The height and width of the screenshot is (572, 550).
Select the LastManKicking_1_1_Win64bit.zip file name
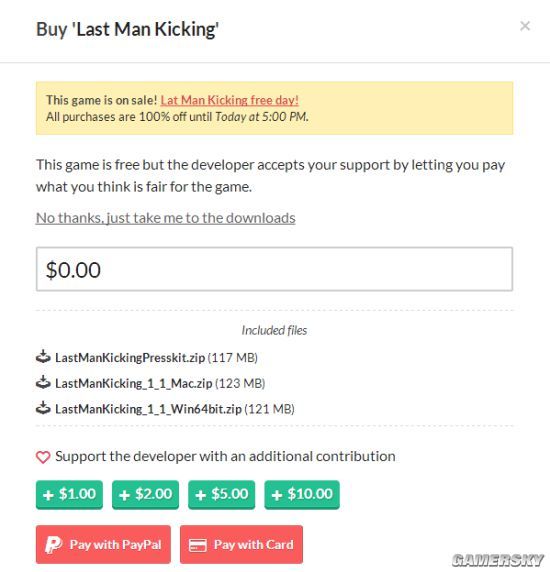click(148, 409)
